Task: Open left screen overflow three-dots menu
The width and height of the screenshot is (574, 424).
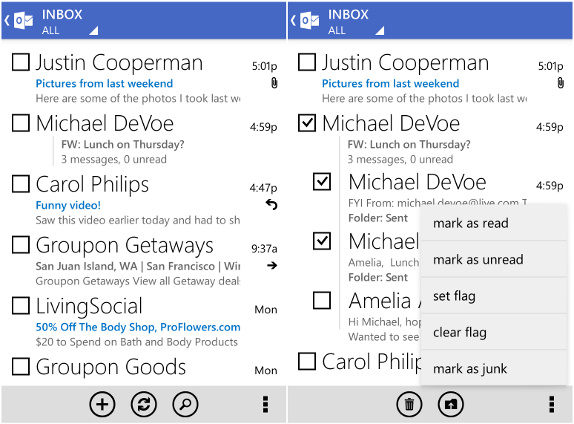Action: pyautogui.click(x=266, y=405)
